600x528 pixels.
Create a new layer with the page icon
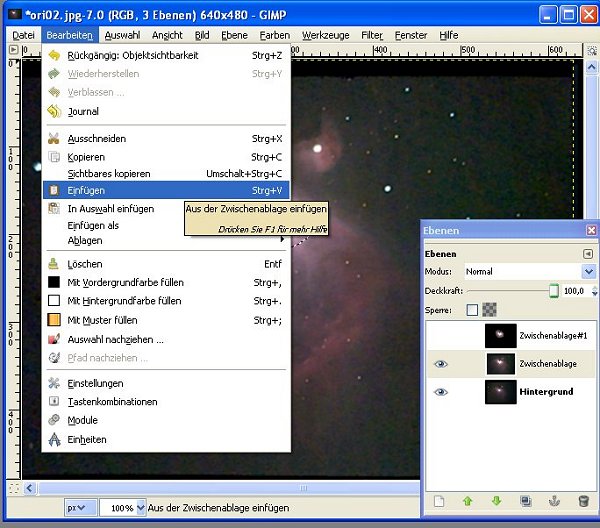(439, 501)
